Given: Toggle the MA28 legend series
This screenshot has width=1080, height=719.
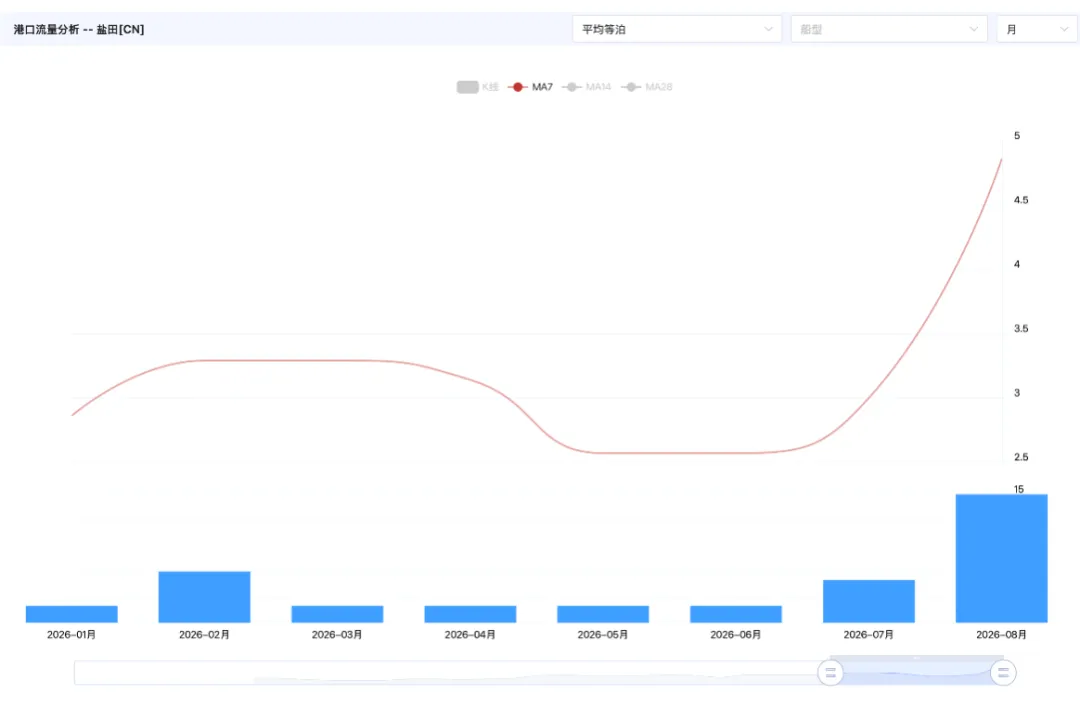Looking at the screenshot, I should pyautogui.click(x=646, y=87).
